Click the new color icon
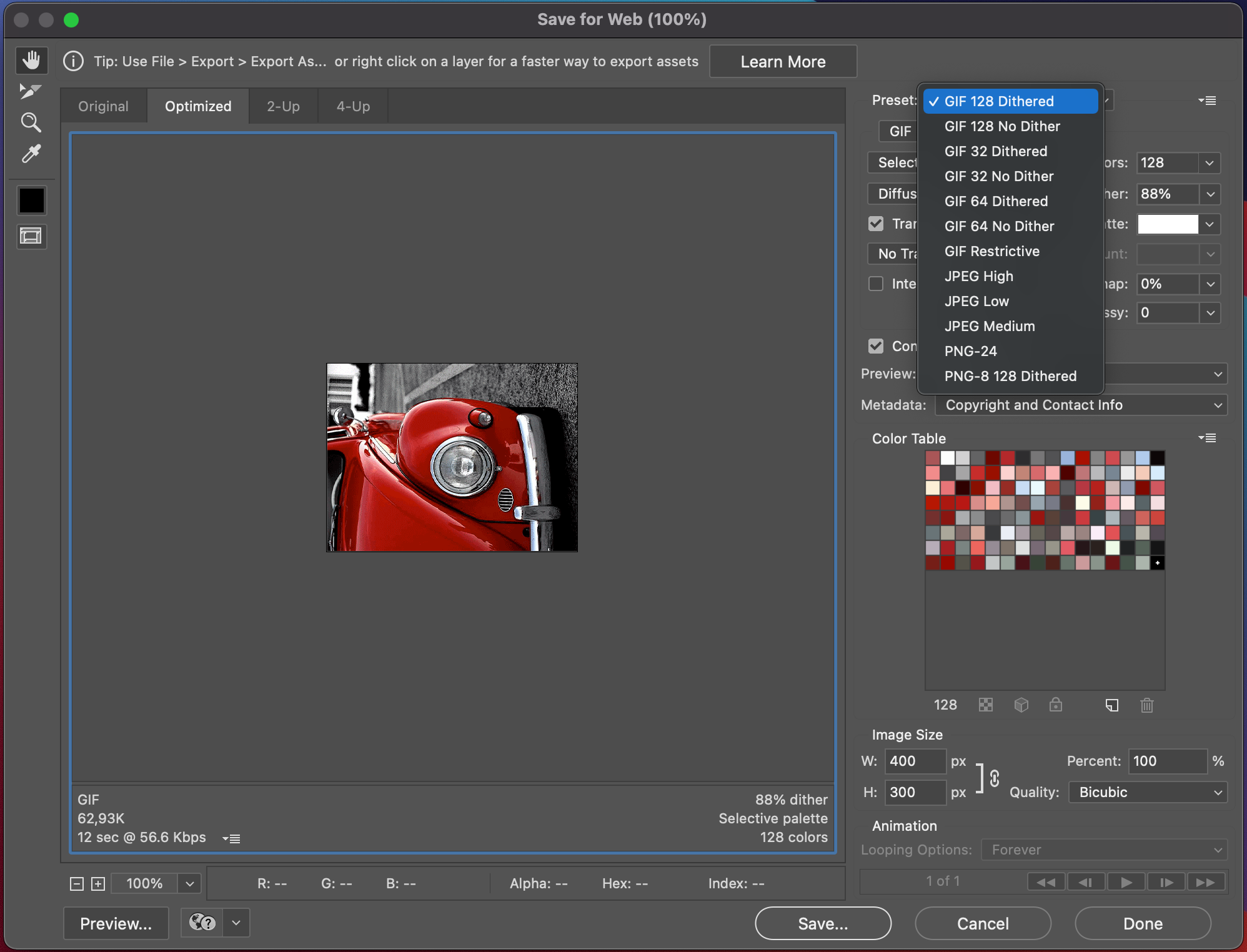The width and height of the screenshot is (1247, 952). 1111,705
